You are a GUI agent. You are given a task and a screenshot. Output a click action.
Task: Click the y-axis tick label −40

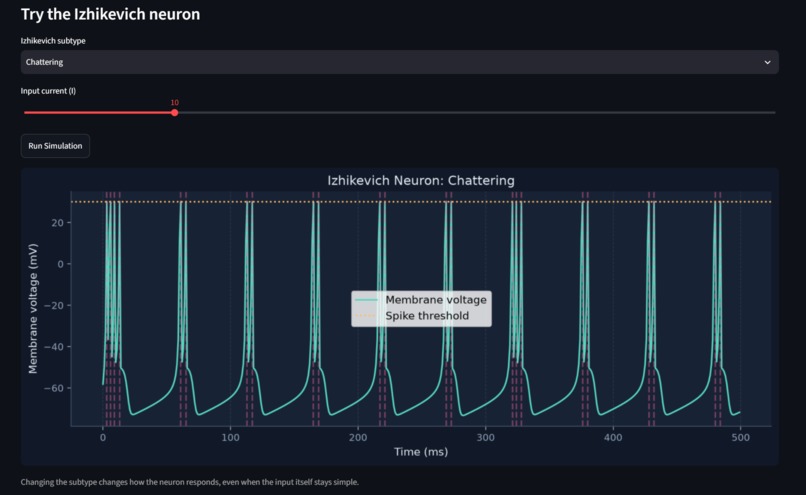[x=54, y=346]
